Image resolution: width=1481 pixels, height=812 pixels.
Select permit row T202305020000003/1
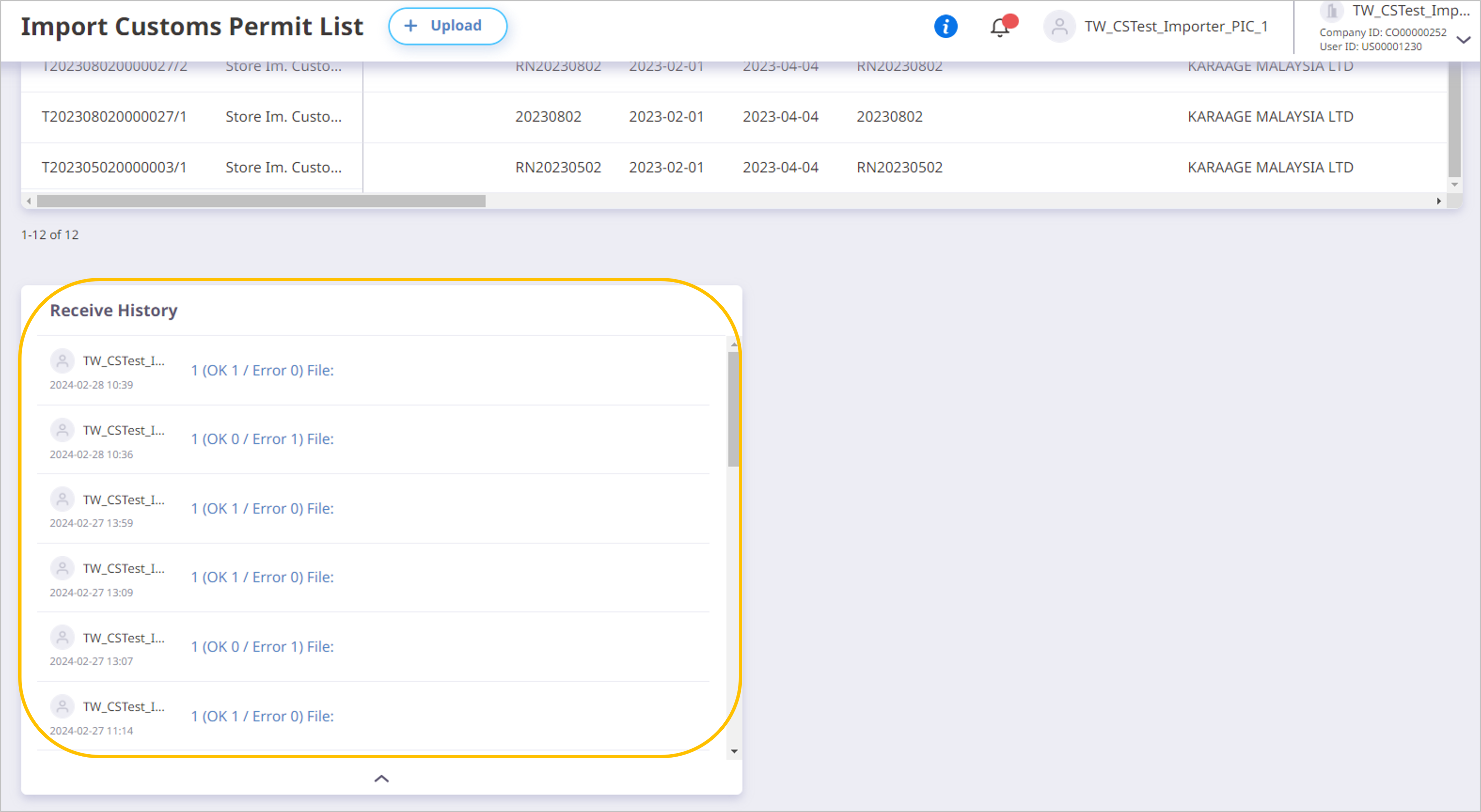click(x=733, y=167)
